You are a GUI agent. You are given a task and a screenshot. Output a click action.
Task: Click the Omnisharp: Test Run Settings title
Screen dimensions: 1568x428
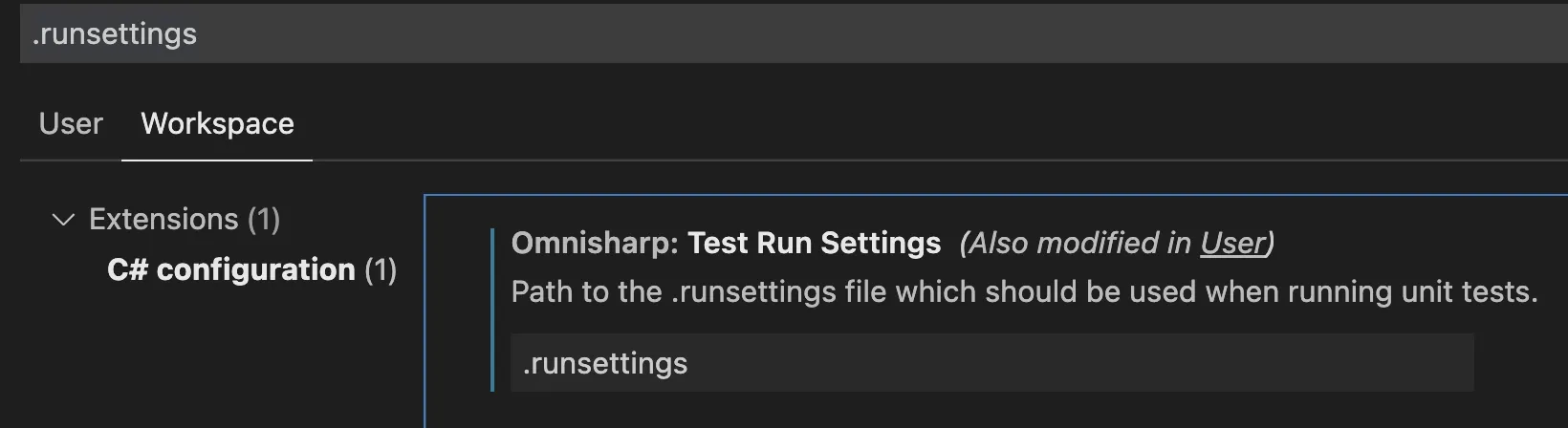[x=814, y=244]
